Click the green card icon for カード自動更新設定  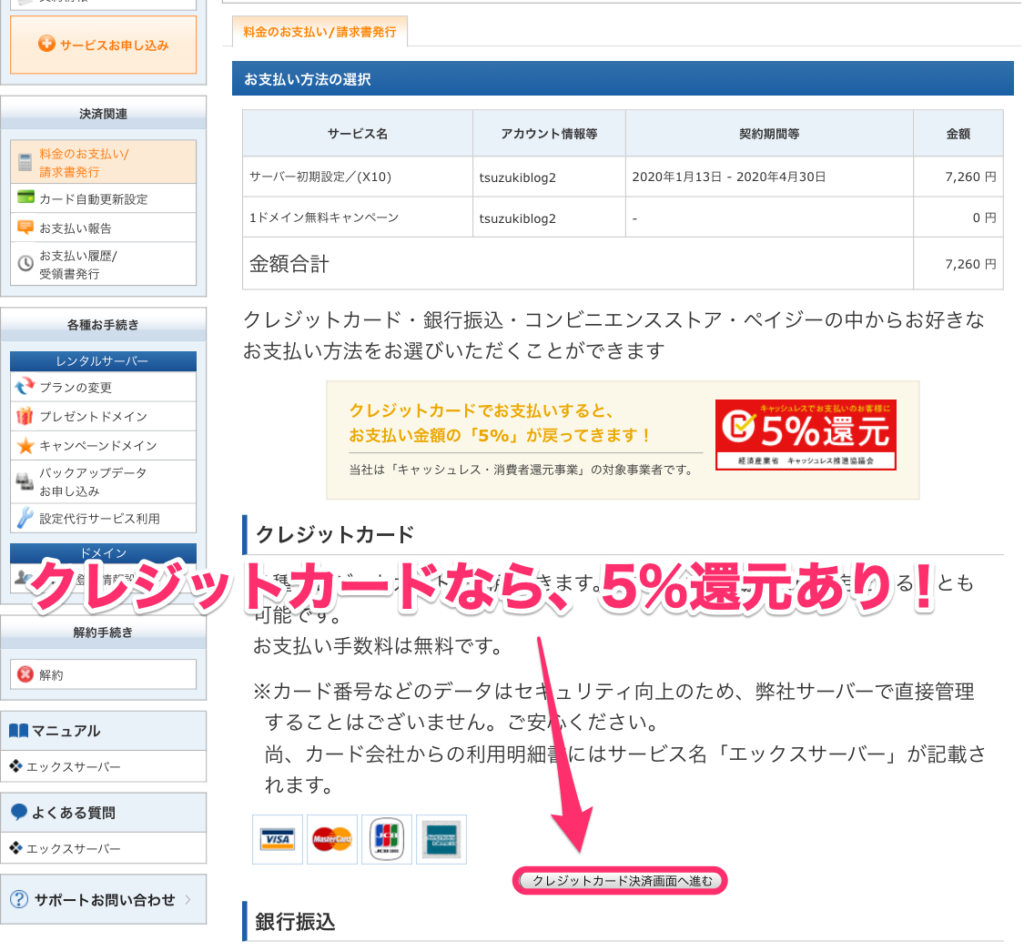pyautogui.click(x=25, y=197)
